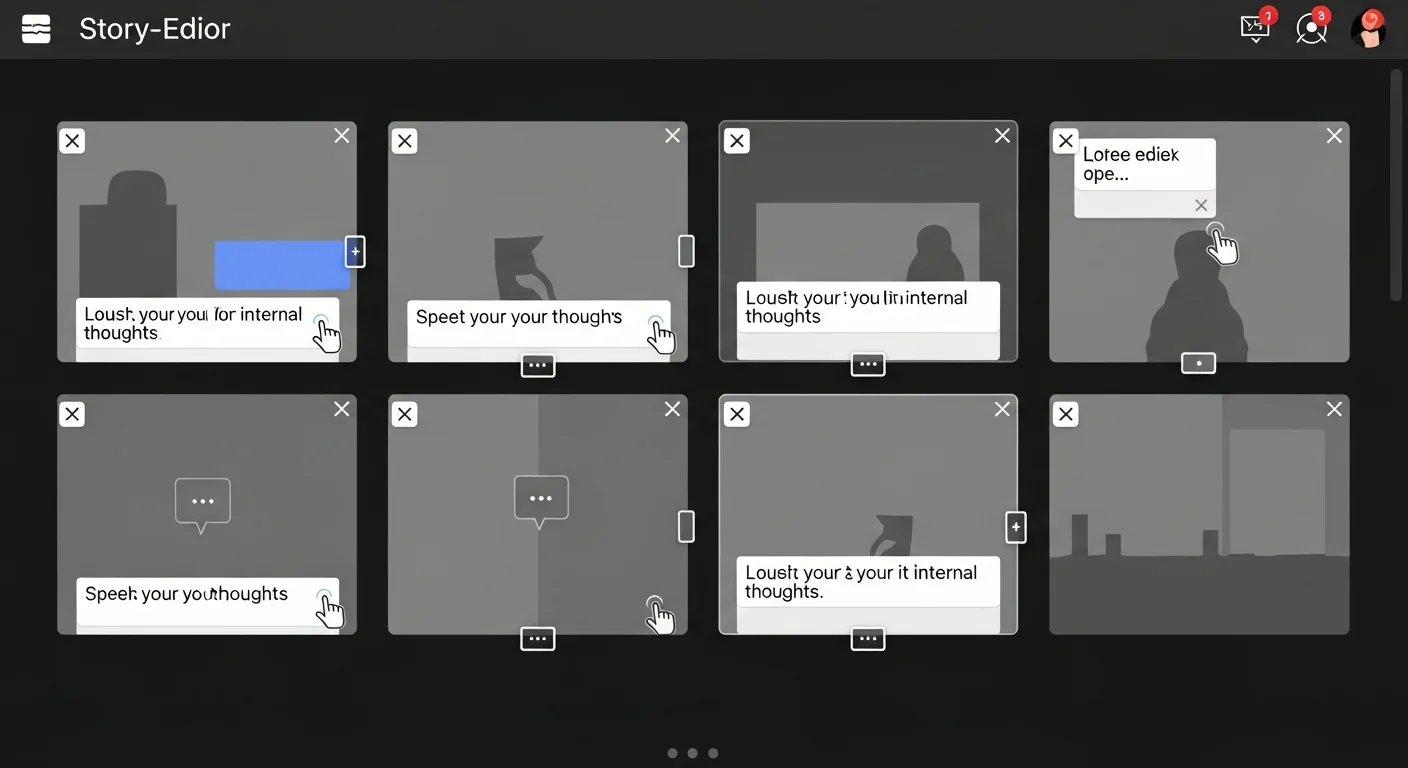Open the account icon with badge 3
The height and width of the screenshot is (768, 1408).
coord(1311,28)
